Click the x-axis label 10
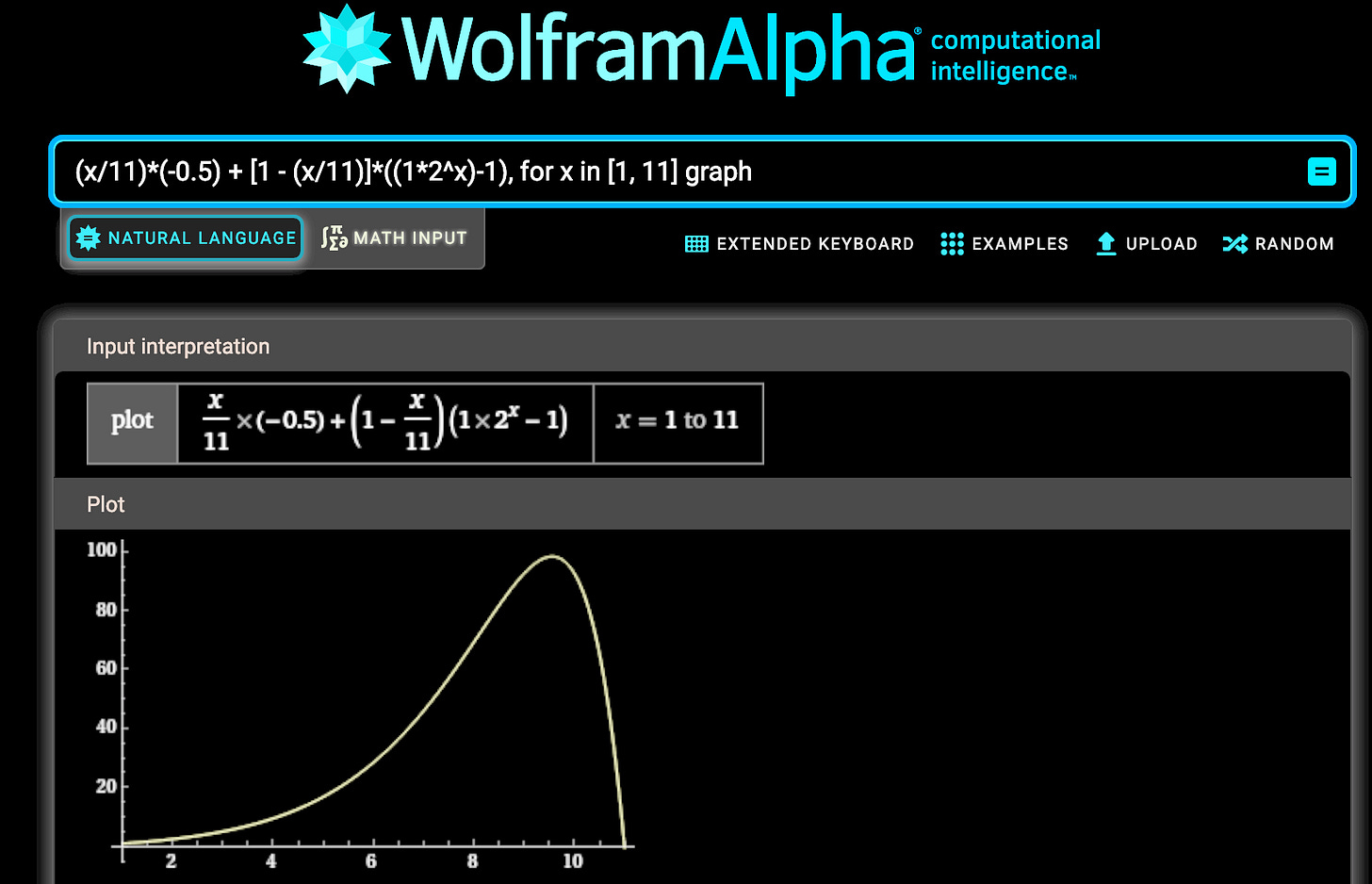The image size is (1372, 884). (x=573, y=861)
